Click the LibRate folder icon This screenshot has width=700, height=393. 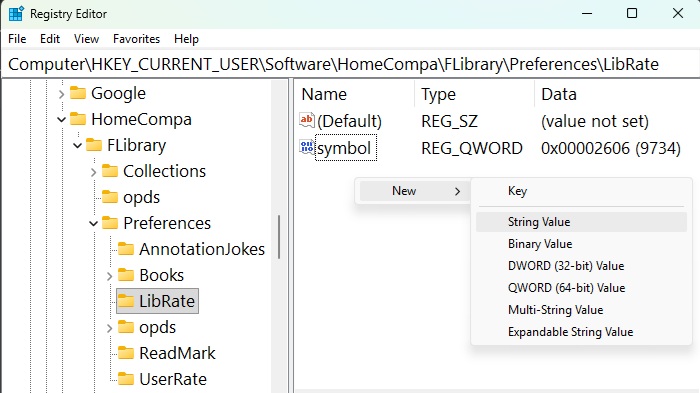pyautogui.click(x=126, y=301)
